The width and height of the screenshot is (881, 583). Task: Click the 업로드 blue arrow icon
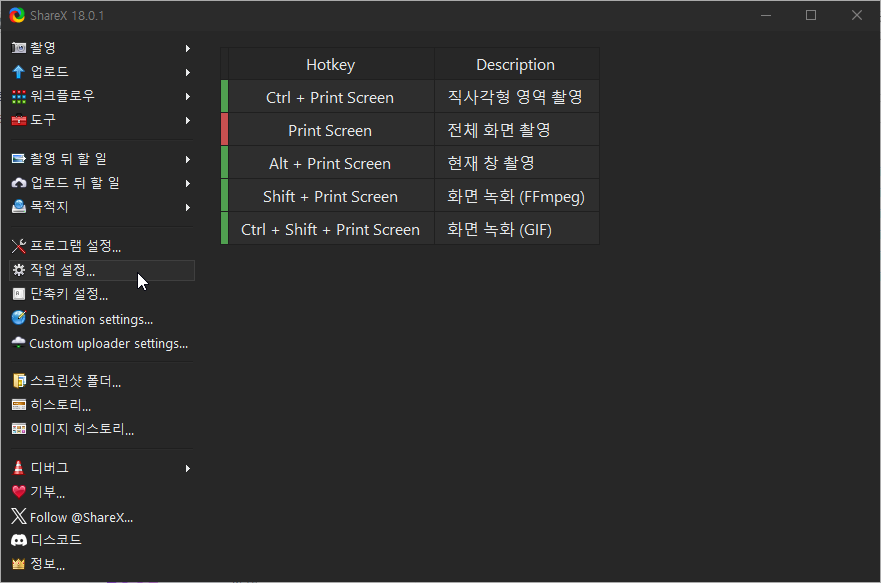pos(19,72)
